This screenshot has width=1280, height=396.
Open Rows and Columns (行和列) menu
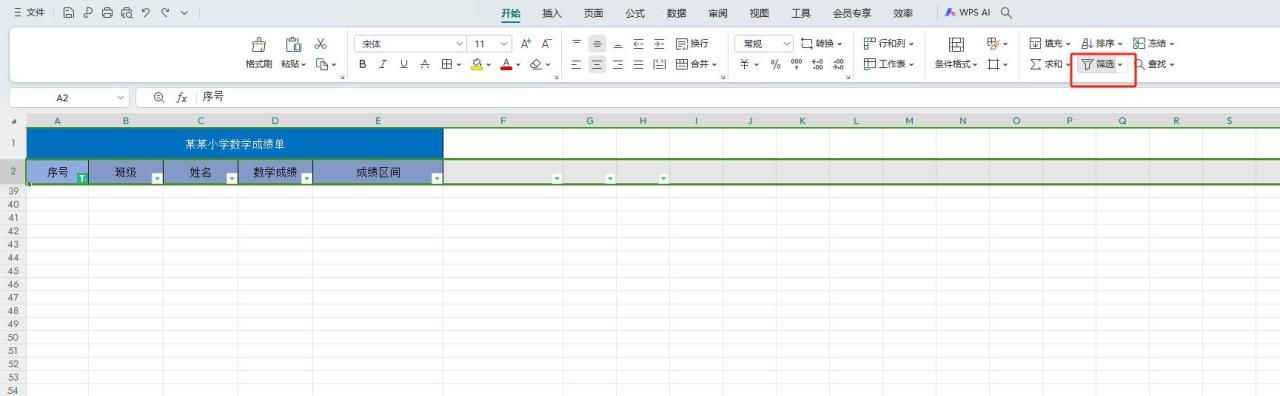click(890, 44)
